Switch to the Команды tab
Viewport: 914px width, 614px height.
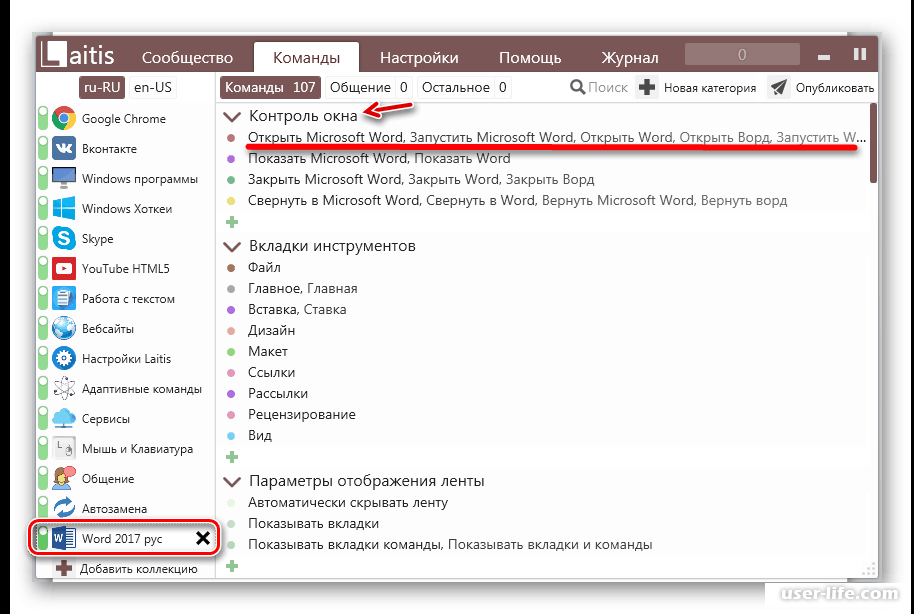click(x=306, y=57)
